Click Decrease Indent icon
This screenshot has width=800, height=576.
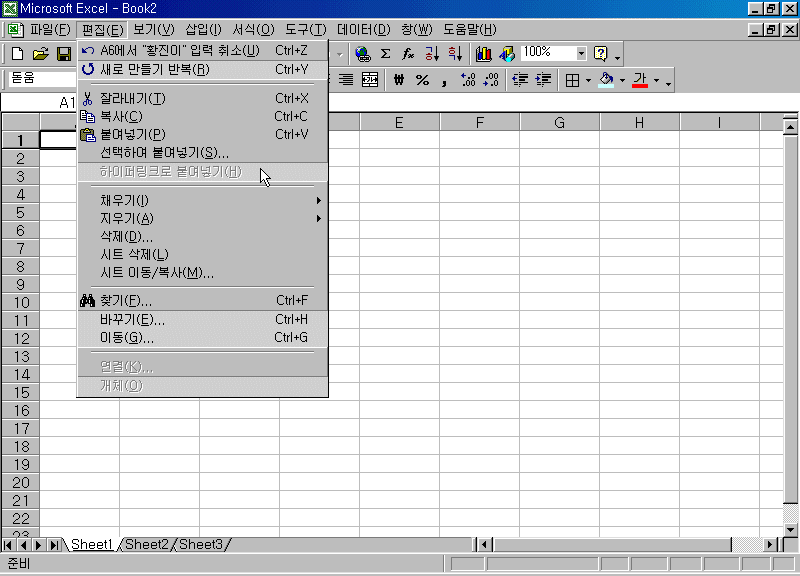[520, 80]
